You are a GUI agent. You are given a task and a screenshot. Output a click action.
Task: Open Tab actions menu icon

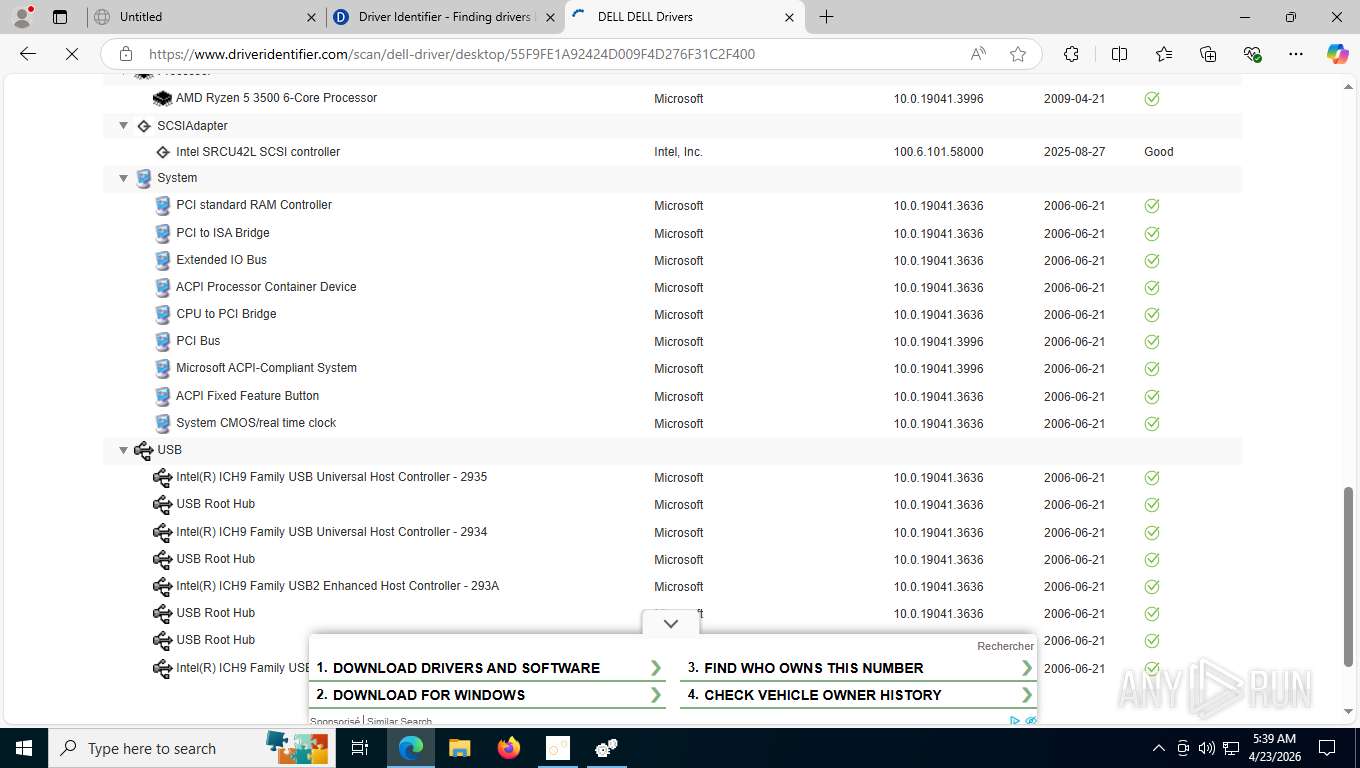[x=60, y=17]
